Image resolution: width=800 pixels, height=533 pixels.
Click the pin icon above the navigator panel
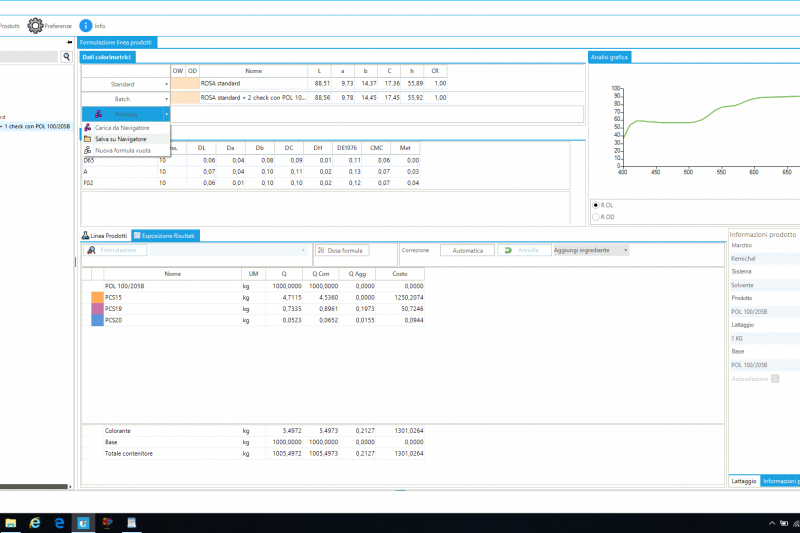69,42
